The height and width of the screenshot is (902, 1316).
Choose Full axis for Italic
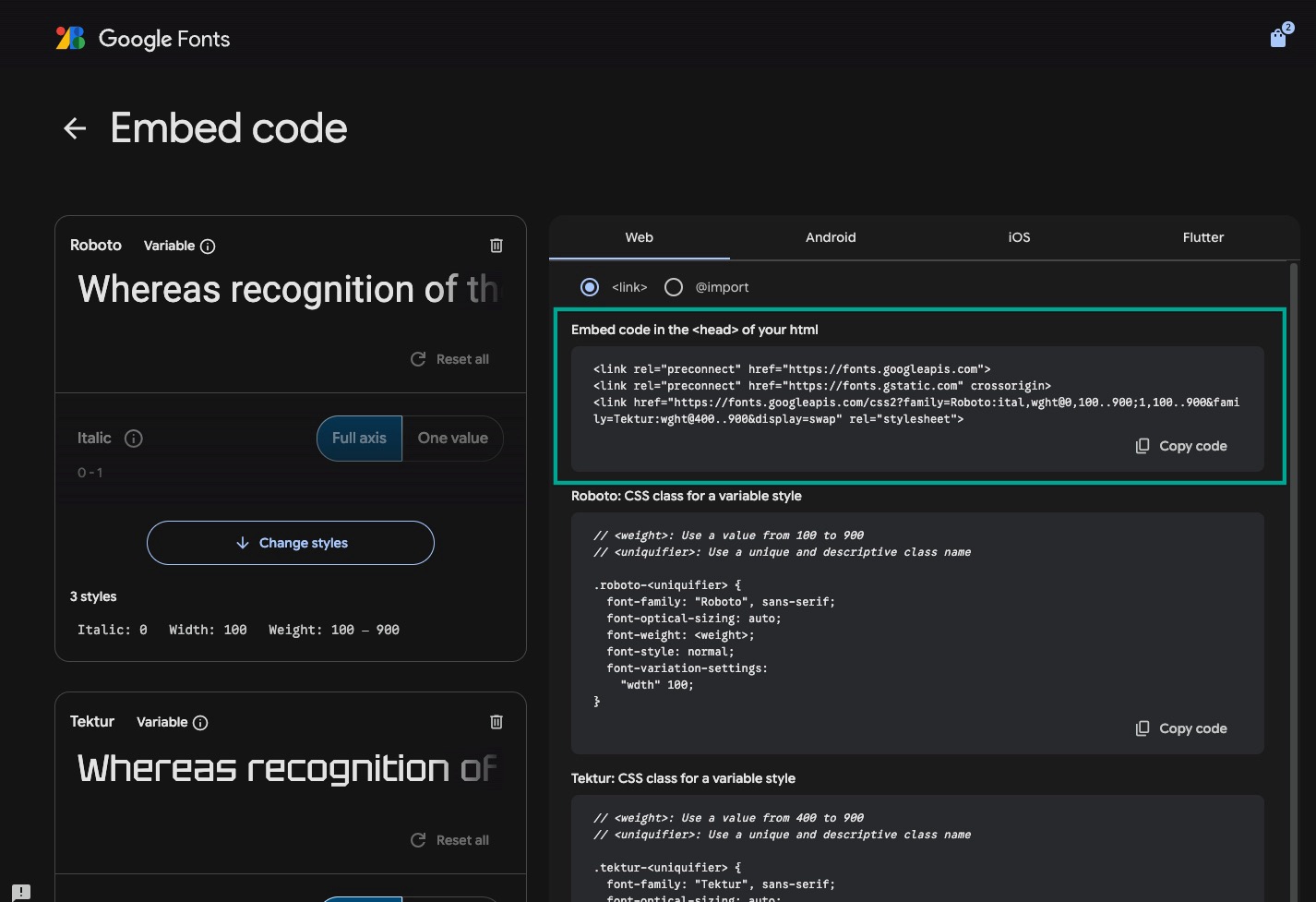pos(360,439)
